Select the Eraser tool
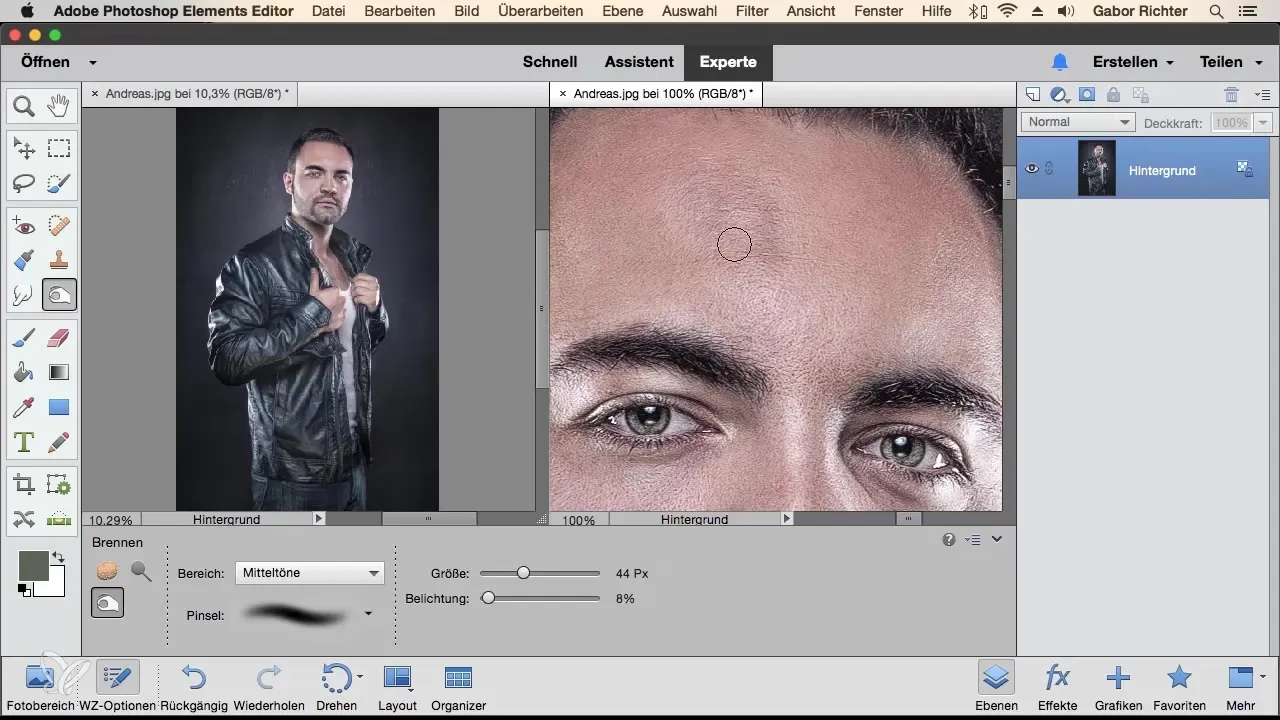1280x720 pixels. [59, 339]
